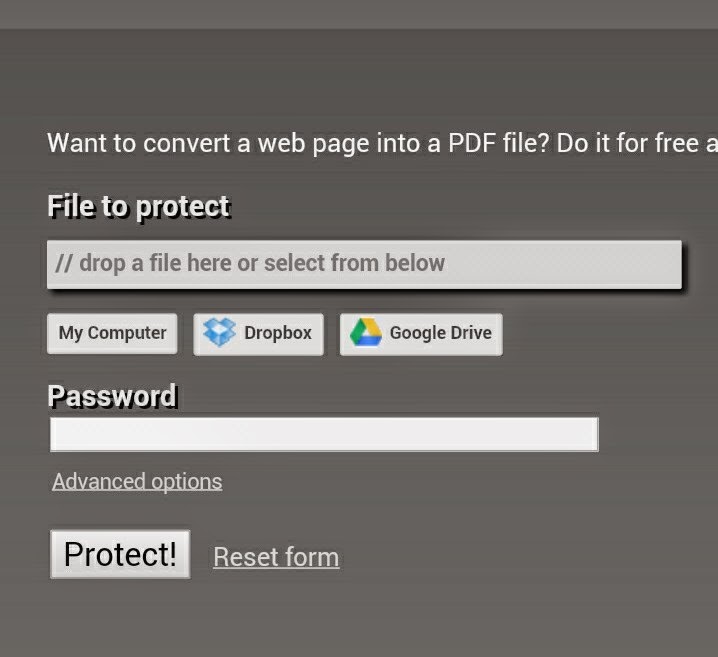This screenshot has height=657, width=718.
Task: Click the Password label above the field
Action: [112, 396]
